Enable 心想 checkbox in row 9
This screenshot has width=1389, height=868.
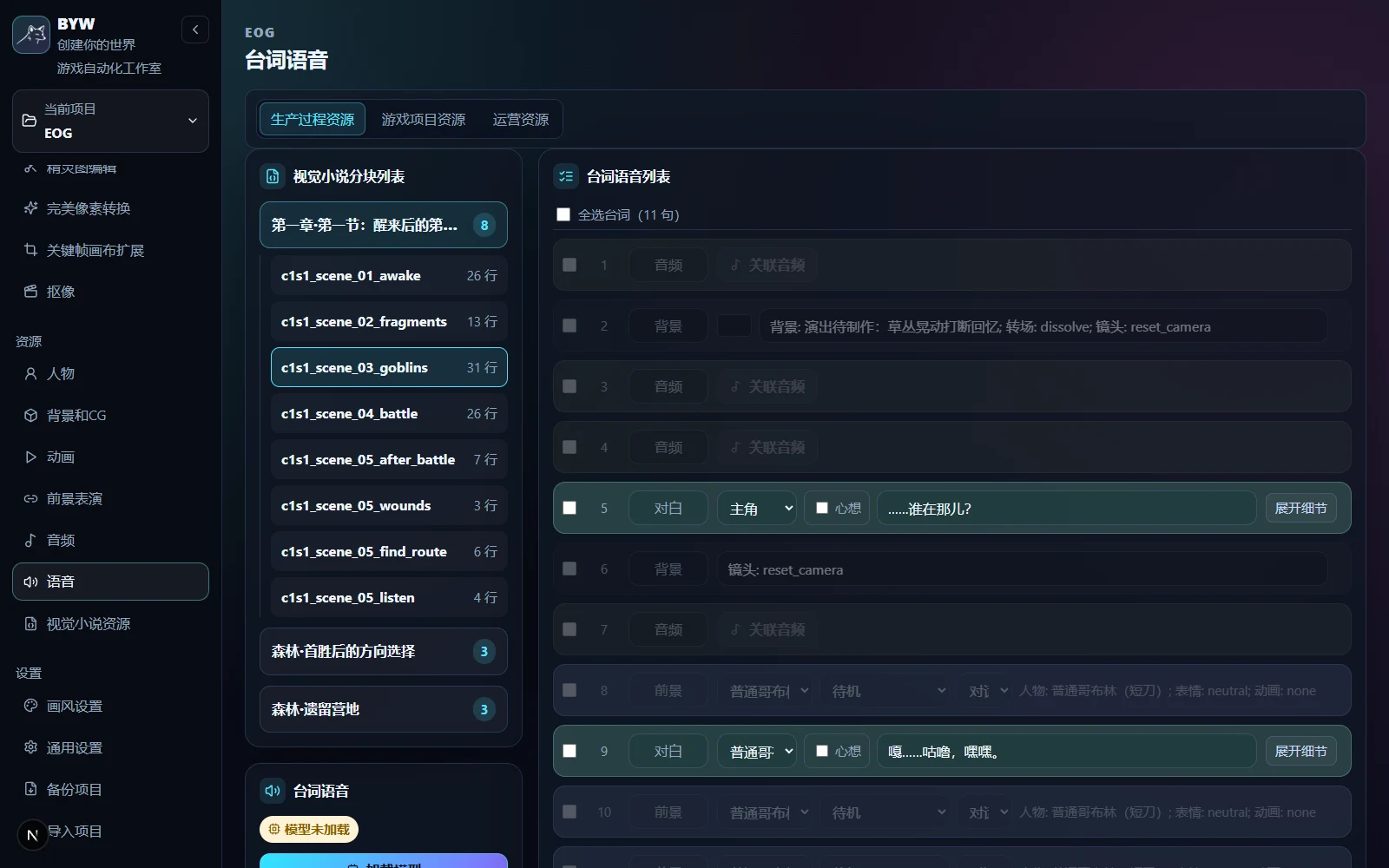tap(822, 751)
